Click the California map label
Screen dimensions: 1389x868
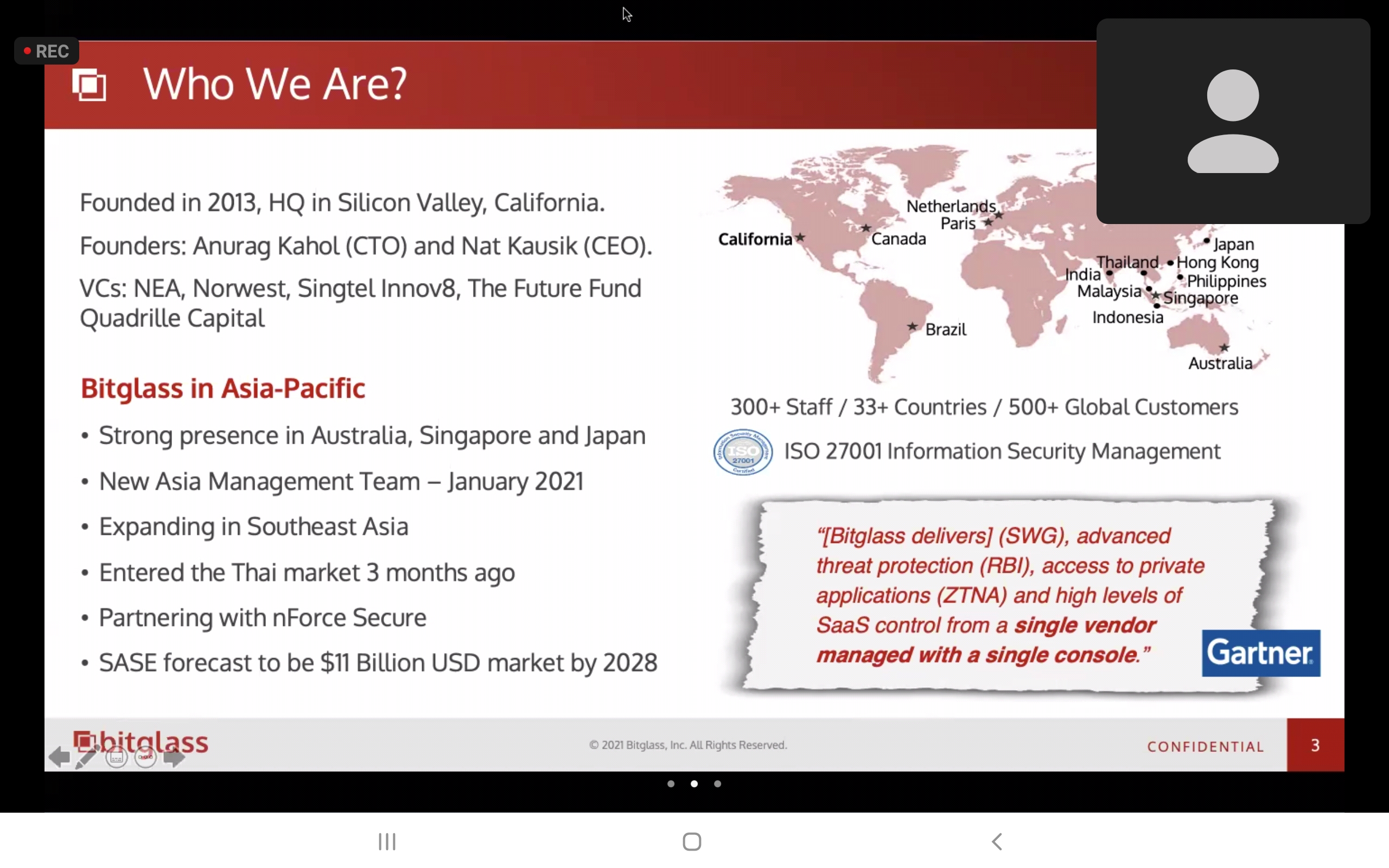[755, 239]
